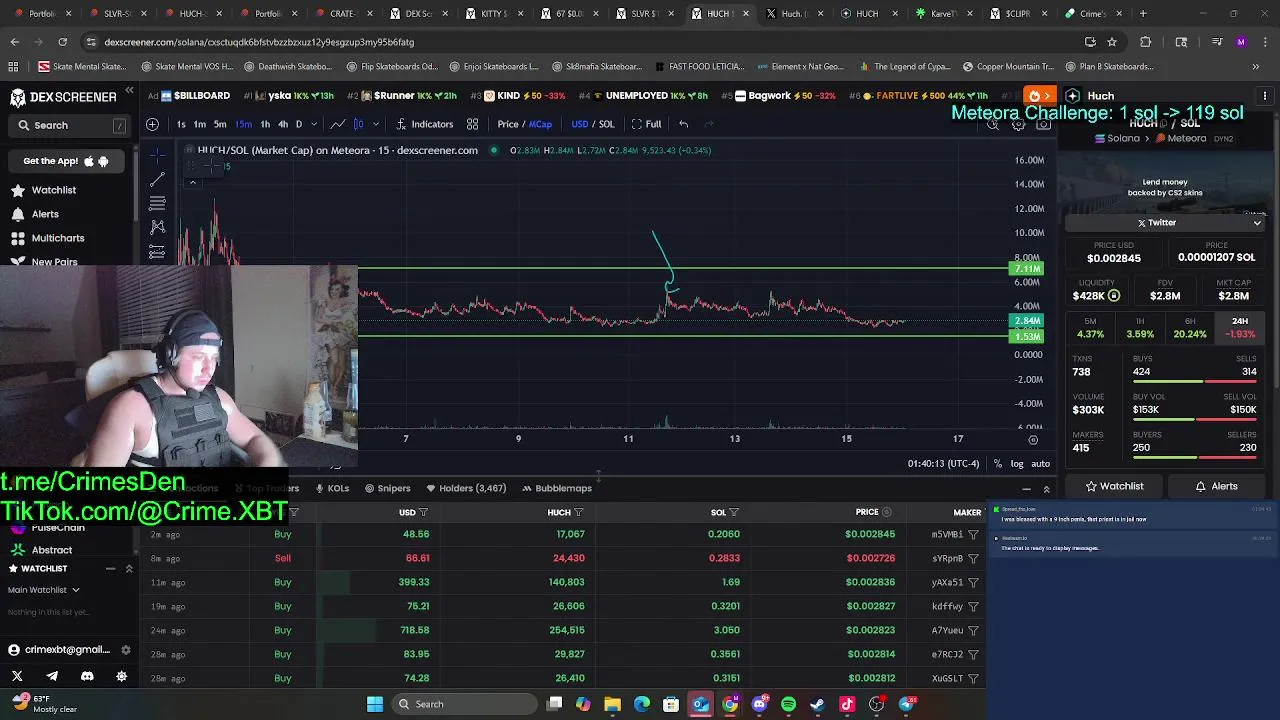Open the Snipers tab
Viewport: 1280px width, 720px height.
click(x=387, y=488)
